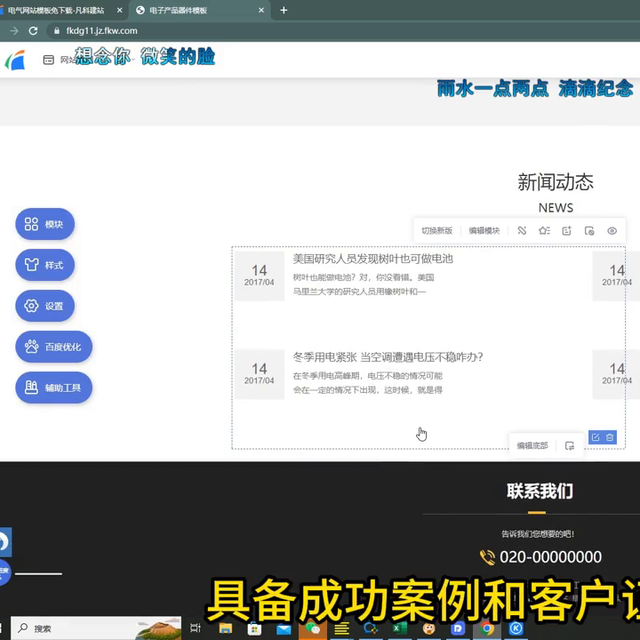Screen dimensions: 640x640
Task: Open the blue K app on taskbar
Action: tap(516, 629)
